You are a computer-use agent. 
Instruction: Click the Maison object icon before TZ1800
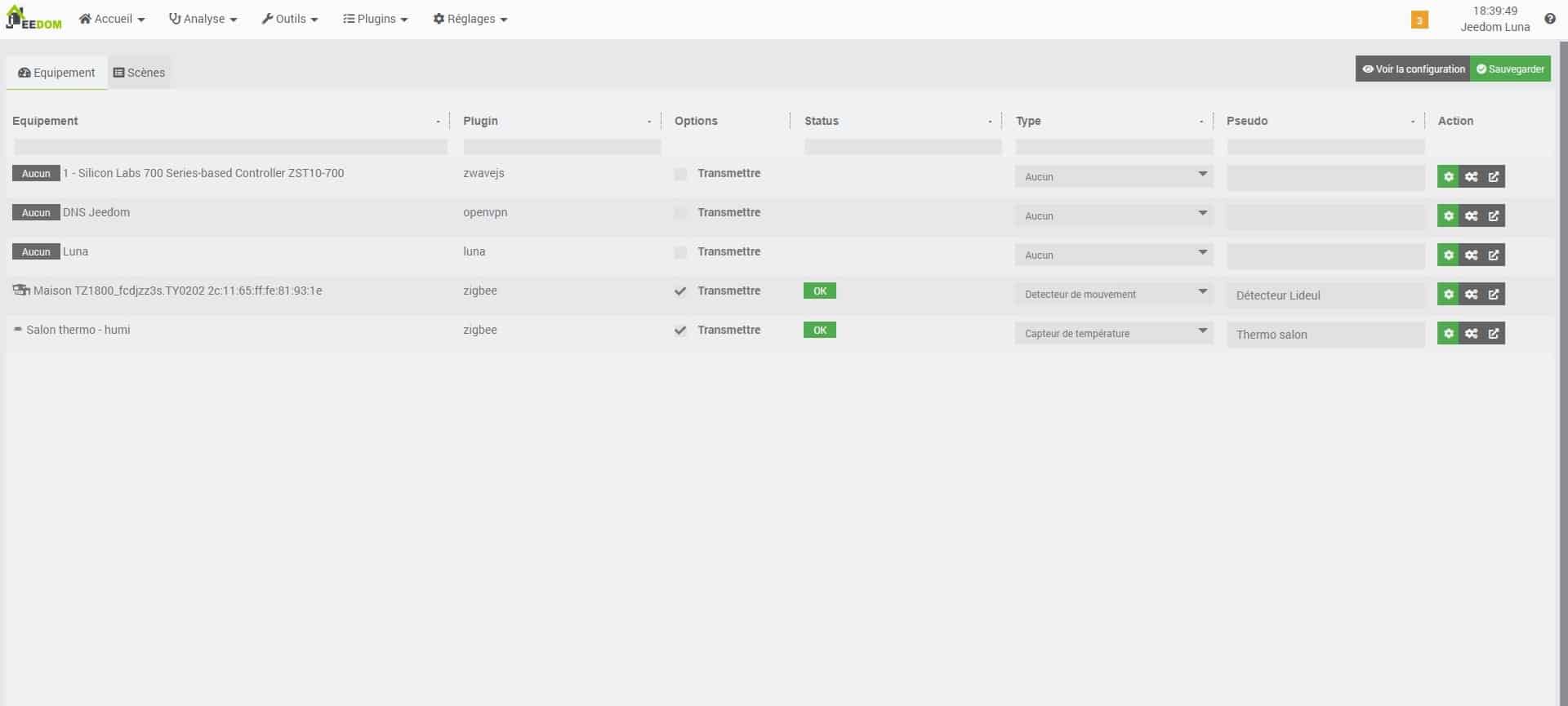(x=21, y=291)
